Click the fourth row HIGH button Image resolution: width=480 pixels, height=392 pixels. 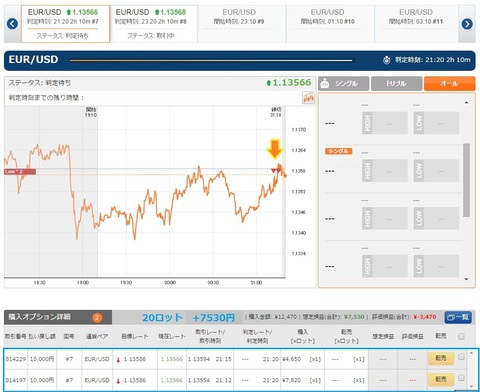[385, 266]
